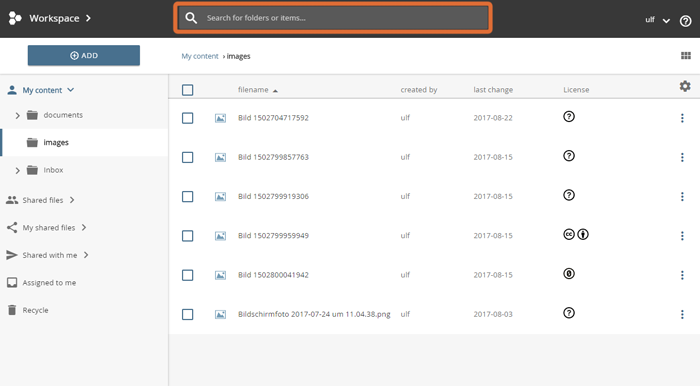The image size is (700, 386).
Task: Open more options for Bild 1502800041942
Action: point(682,275)
